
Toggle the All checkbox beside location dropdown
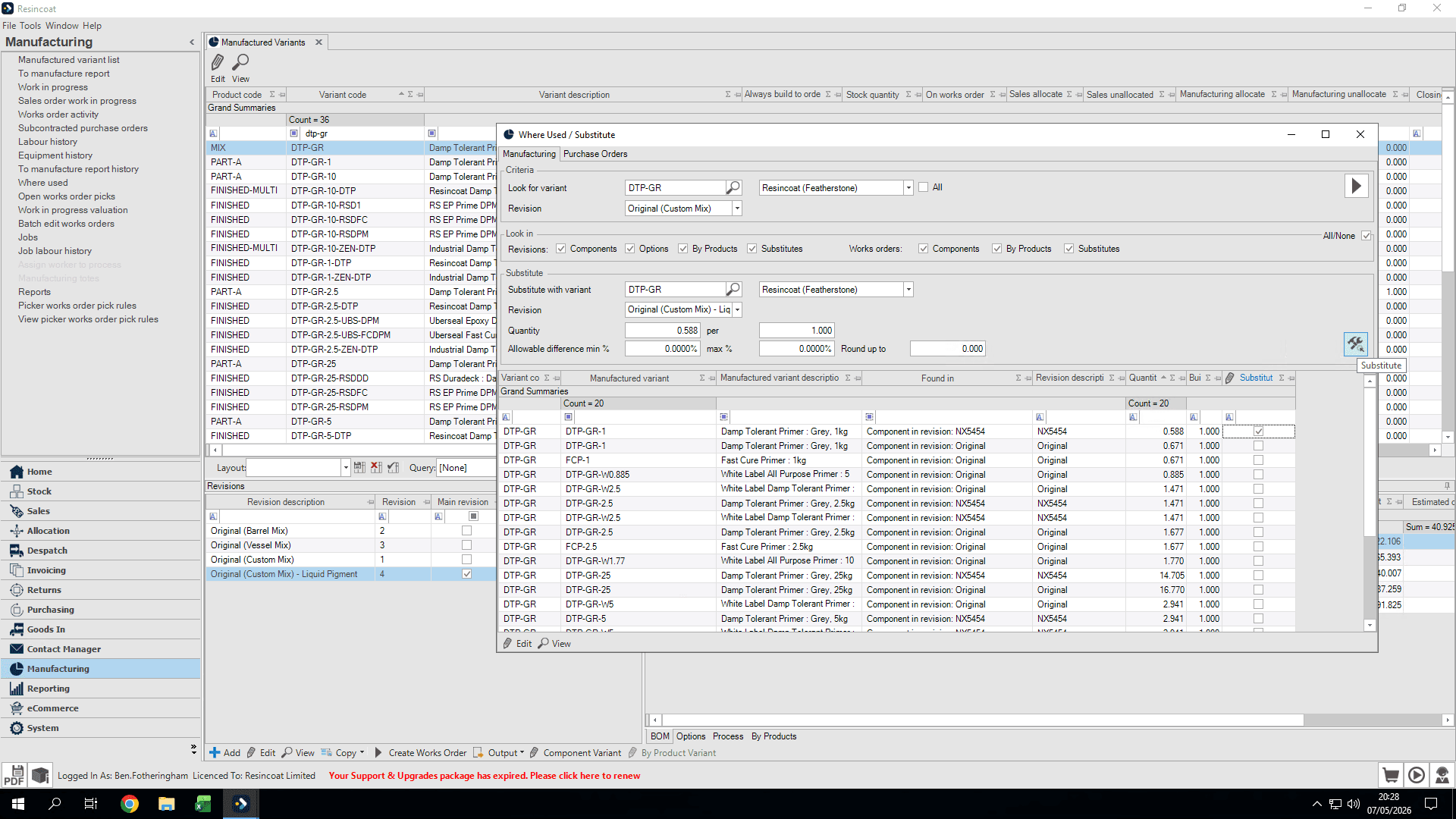click(923, 187)
